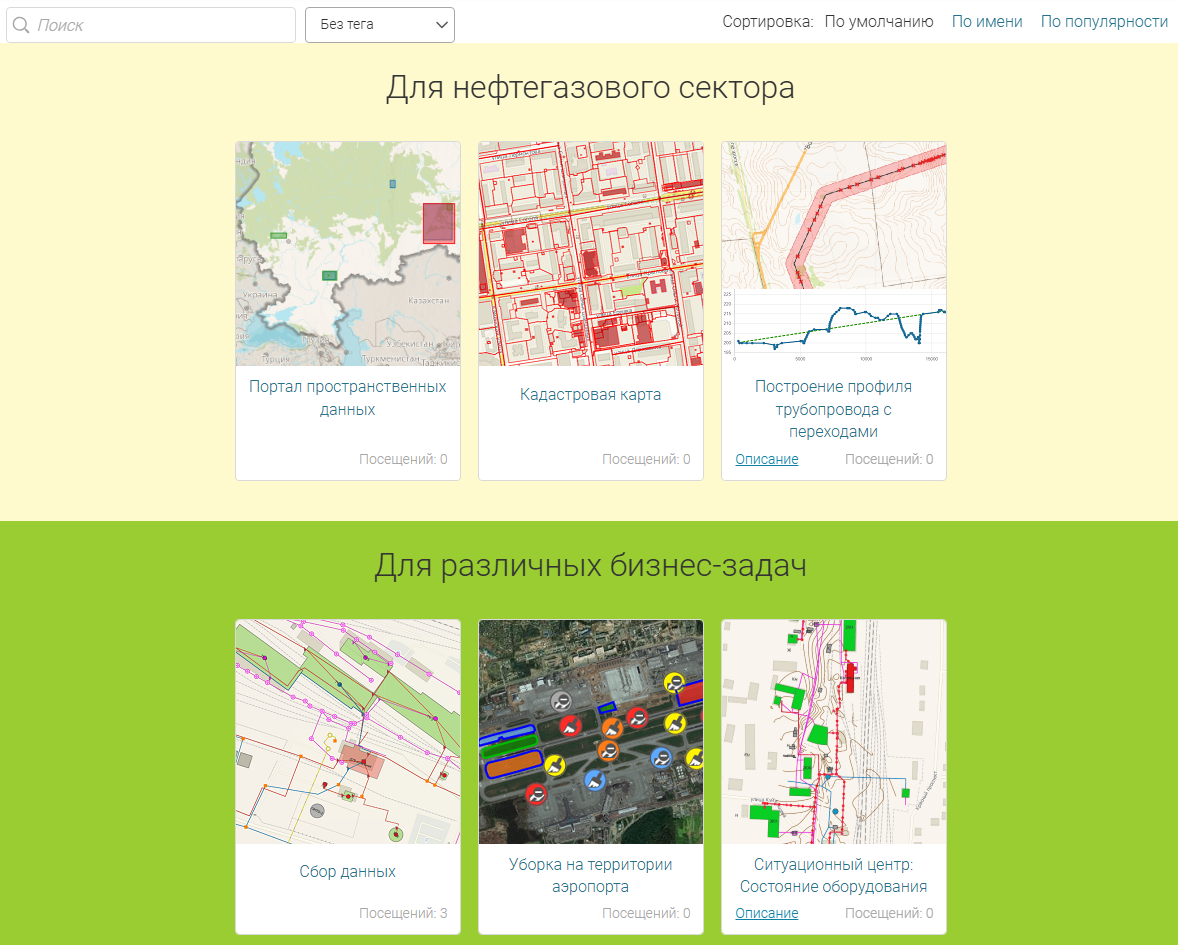The image size is (1178, 945).
Task: Open the Сбор данных title link
Action: [x=348, y=872]
